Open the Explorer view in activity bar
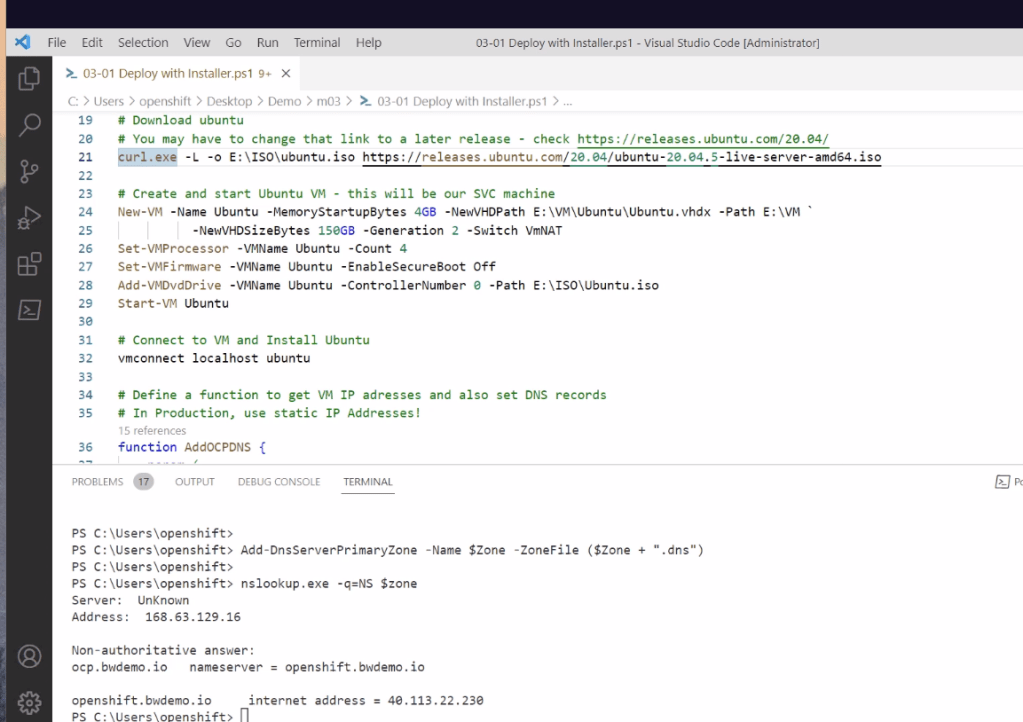The height and width of the screenshot is (722, 1023). coord(29,78)
